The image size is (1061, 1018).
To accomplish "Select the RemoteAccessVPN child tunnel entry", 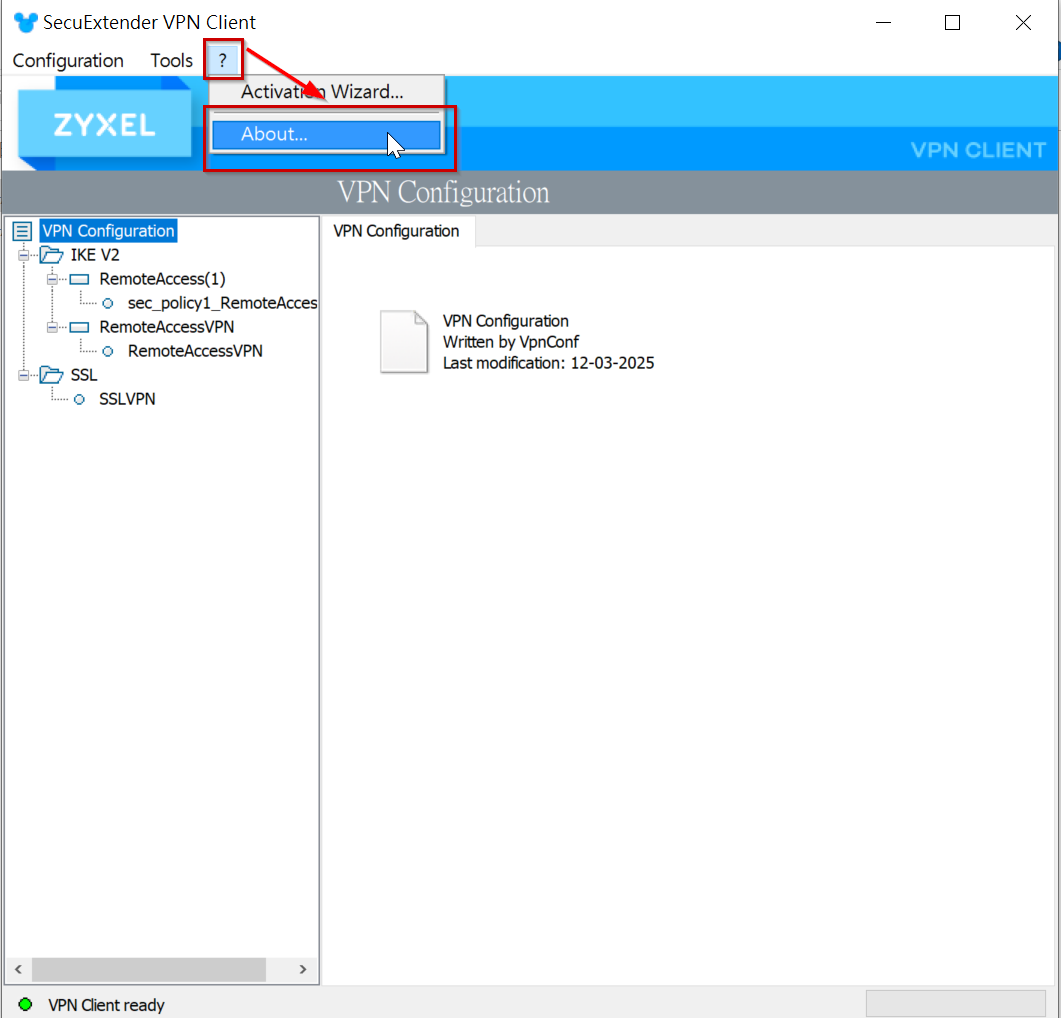I will (195, 351).
